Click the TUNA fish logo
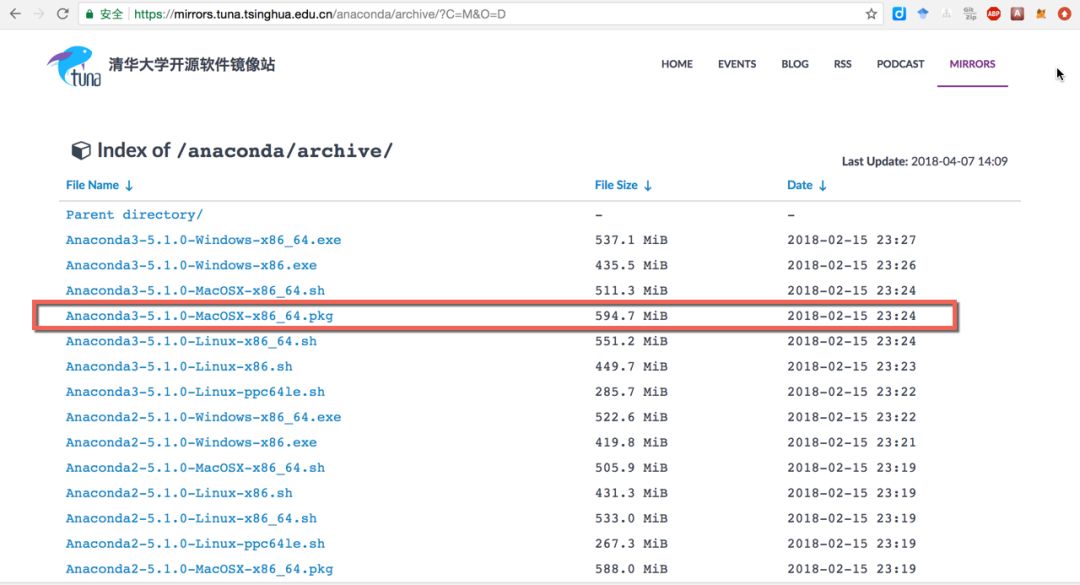 tap(74, 66)
